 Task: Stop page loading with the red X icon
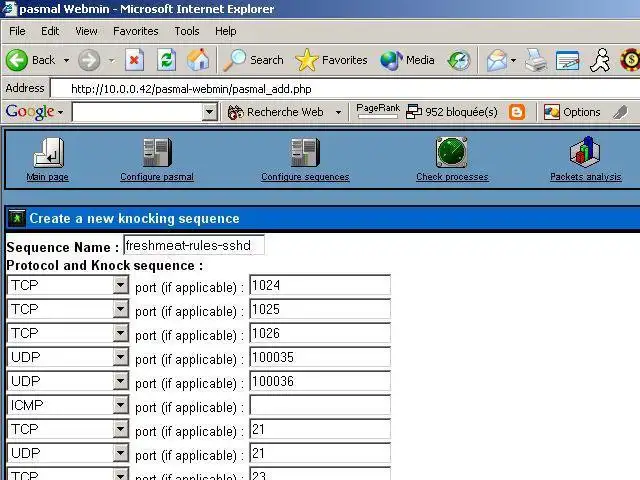point(134,60)
